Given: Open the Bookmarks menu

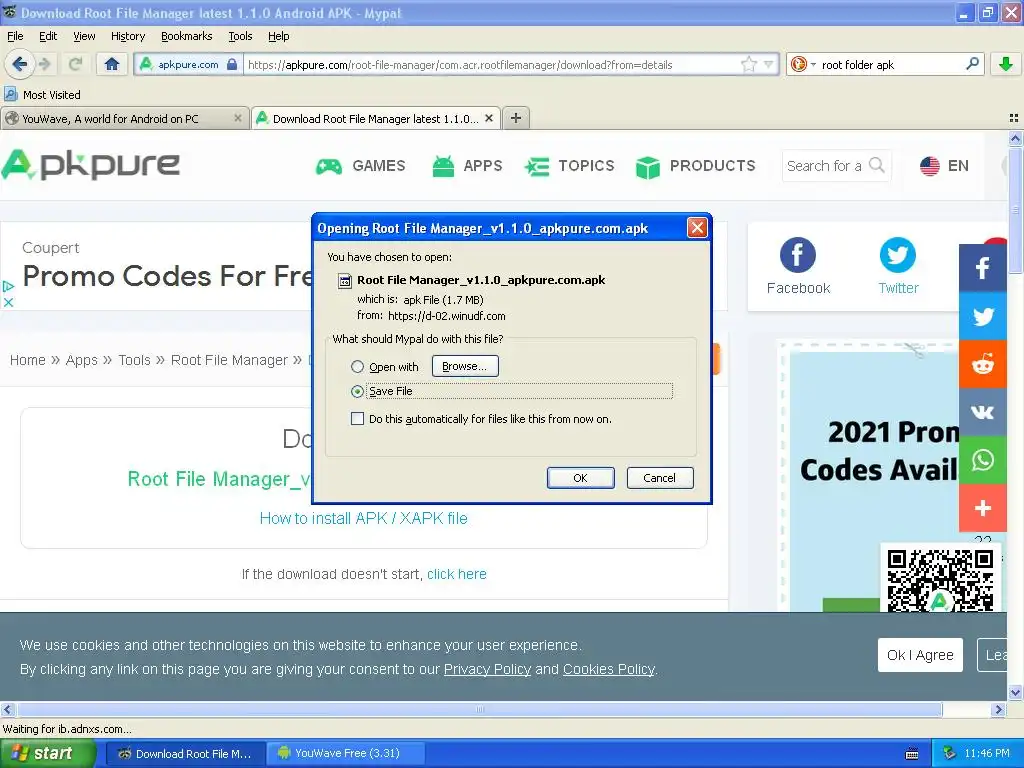Looking at the screenshot, I should [187, 36].
